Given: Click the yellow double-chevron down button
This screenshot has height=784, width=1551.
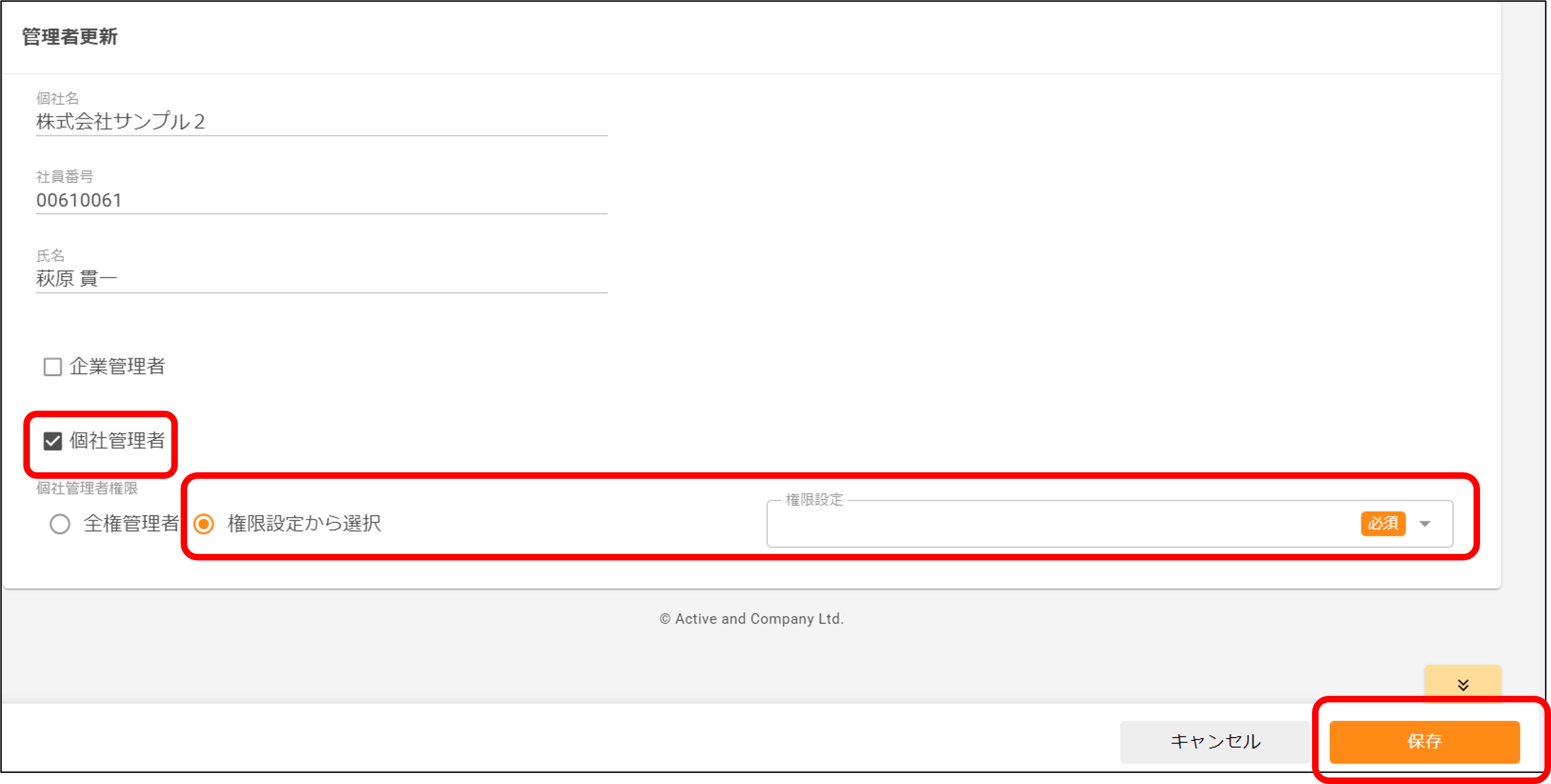Looking at the screenshot, I should coord(1462,685).
